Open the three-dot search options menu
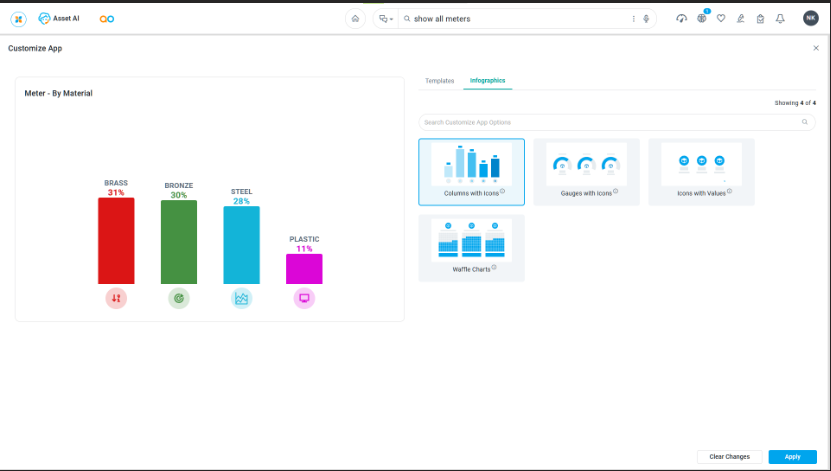 (633, 19)
